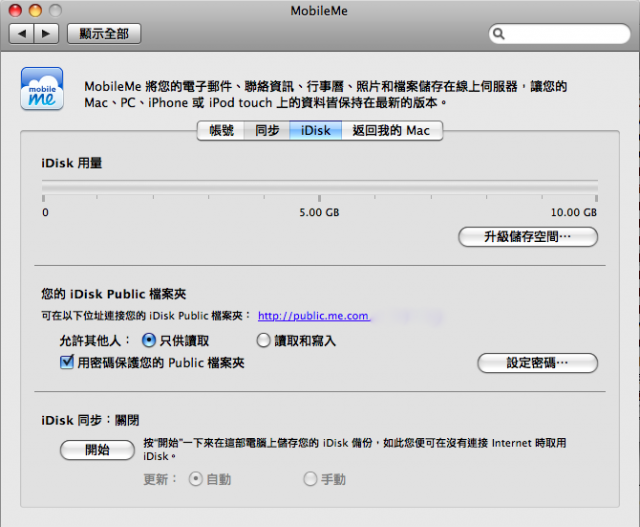The height and width of the screenshot is (527, 640).
Task: Open the 返回我的 Mac tab
Action: (392, 131)
